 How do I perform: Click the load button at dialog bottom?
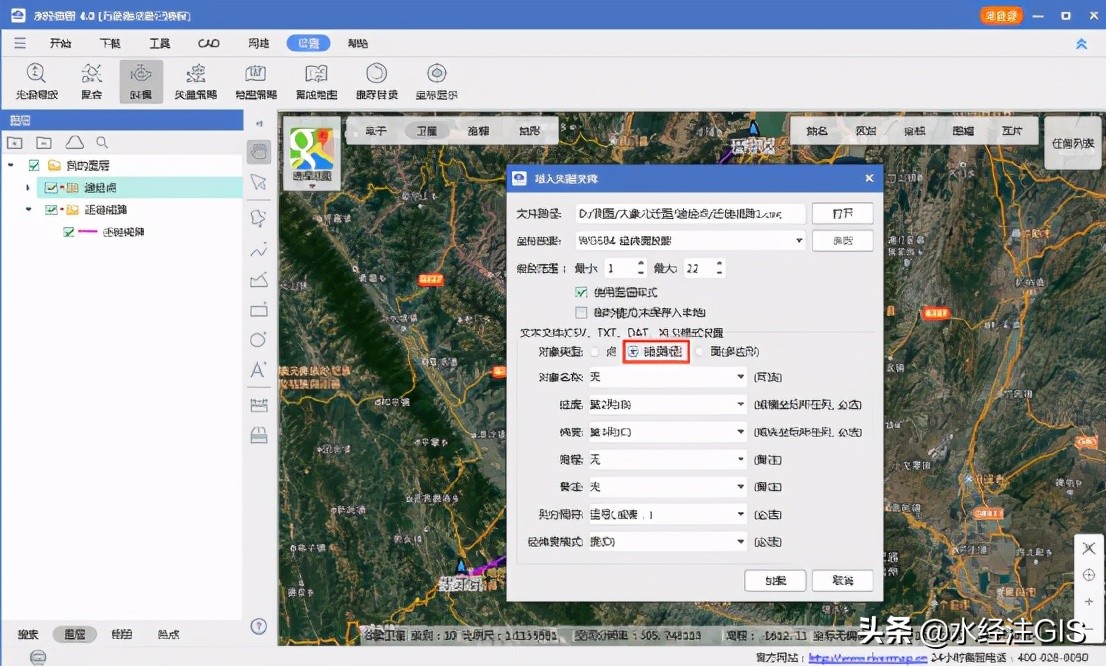click(775, 581)
